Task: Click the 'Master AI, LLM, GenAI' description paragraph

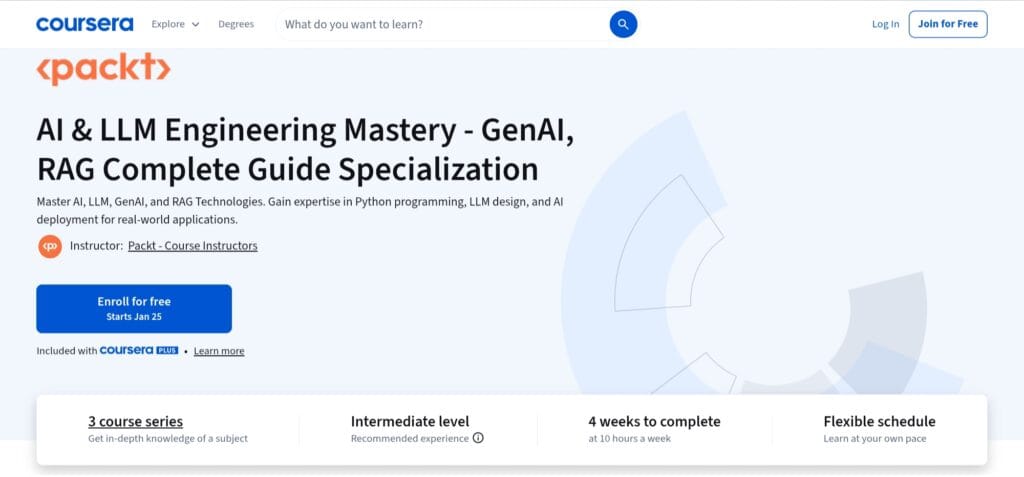Action: [300, 210]
